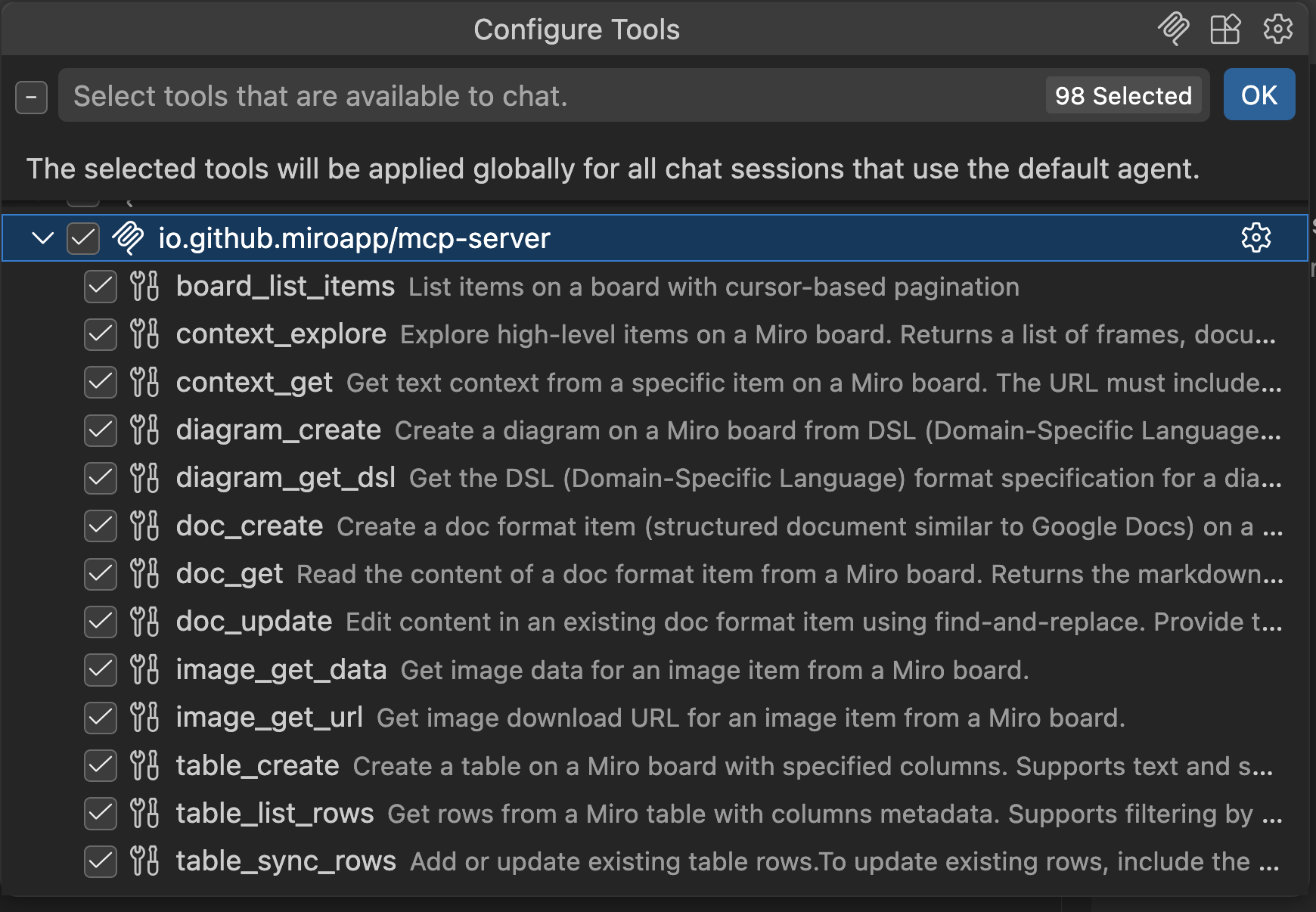Click the tool icon beside doc_get
The image size is (1316, 912).
tap(144, 574)
